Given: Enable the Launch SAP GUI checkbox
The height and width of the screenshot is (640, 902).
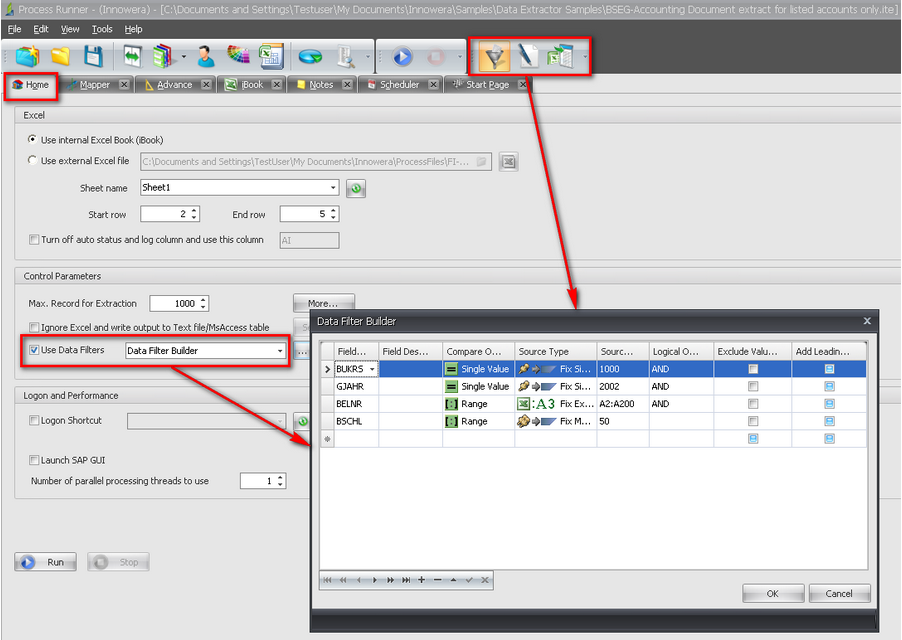Looking at the screenshot, I should coord(36,458).
